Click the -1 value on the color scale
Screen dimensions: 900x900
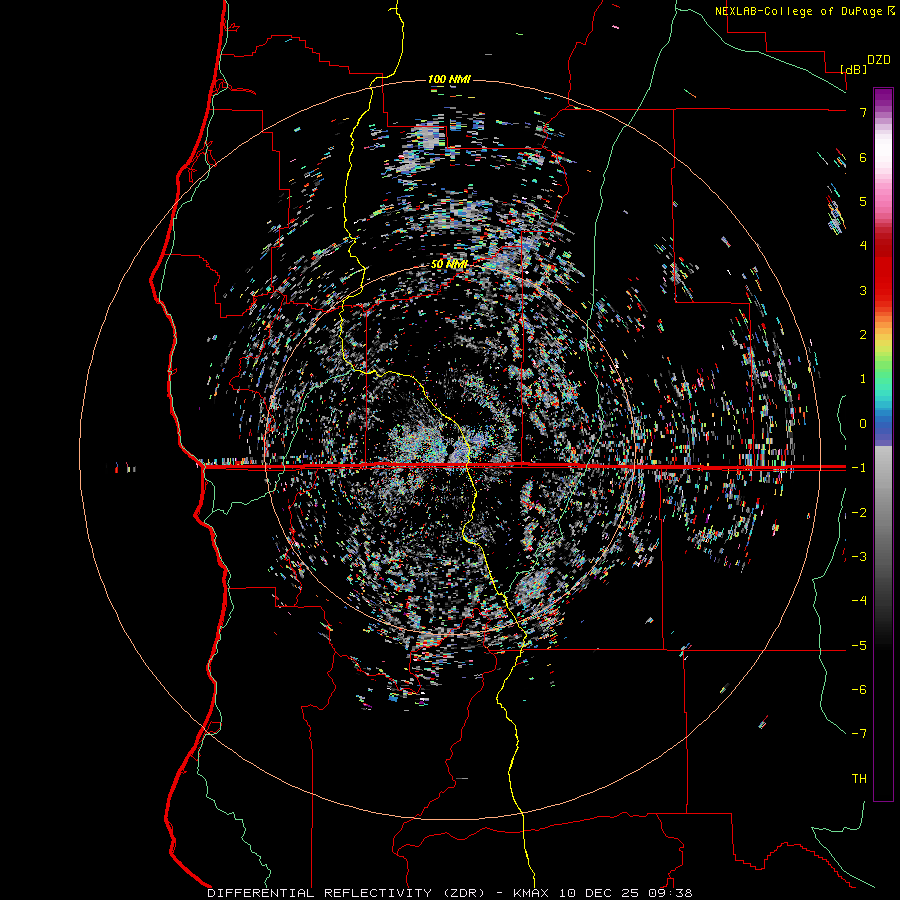tap(859, 468)
